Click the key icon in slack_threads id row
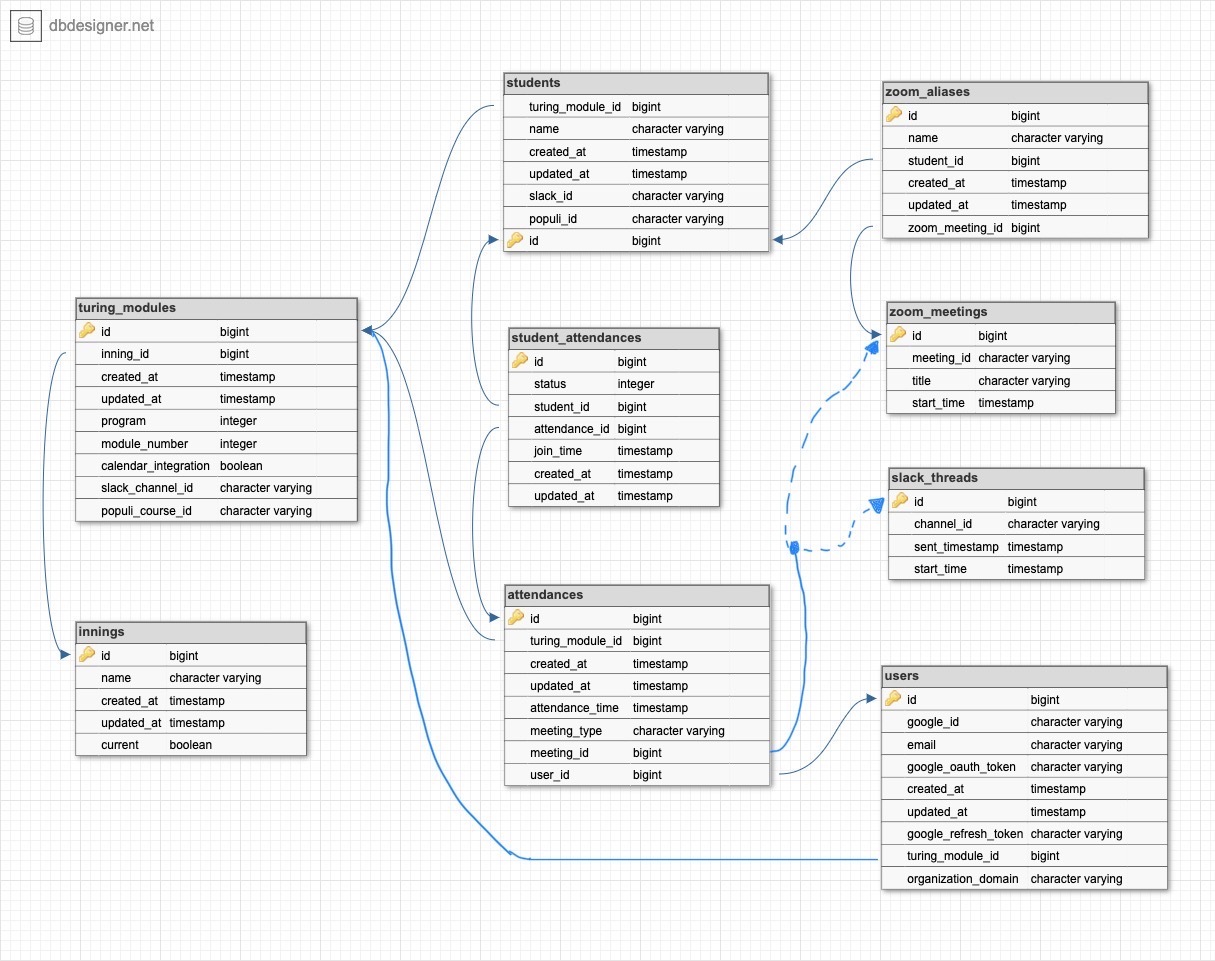1215x961 pixels. (x=900, y=501)
